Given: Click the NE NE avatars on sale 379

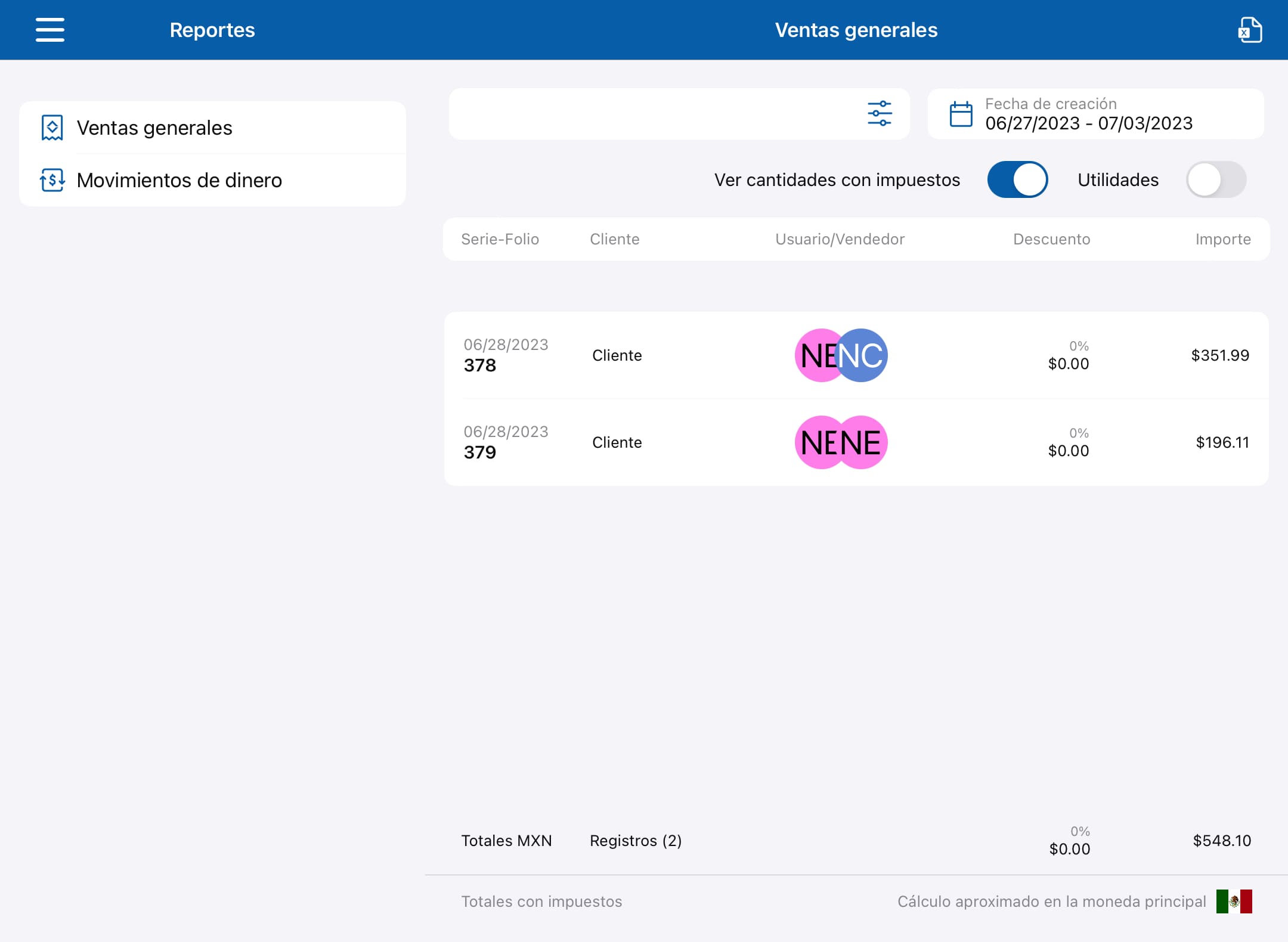Looking at the screenshot, I should point(841,442).
